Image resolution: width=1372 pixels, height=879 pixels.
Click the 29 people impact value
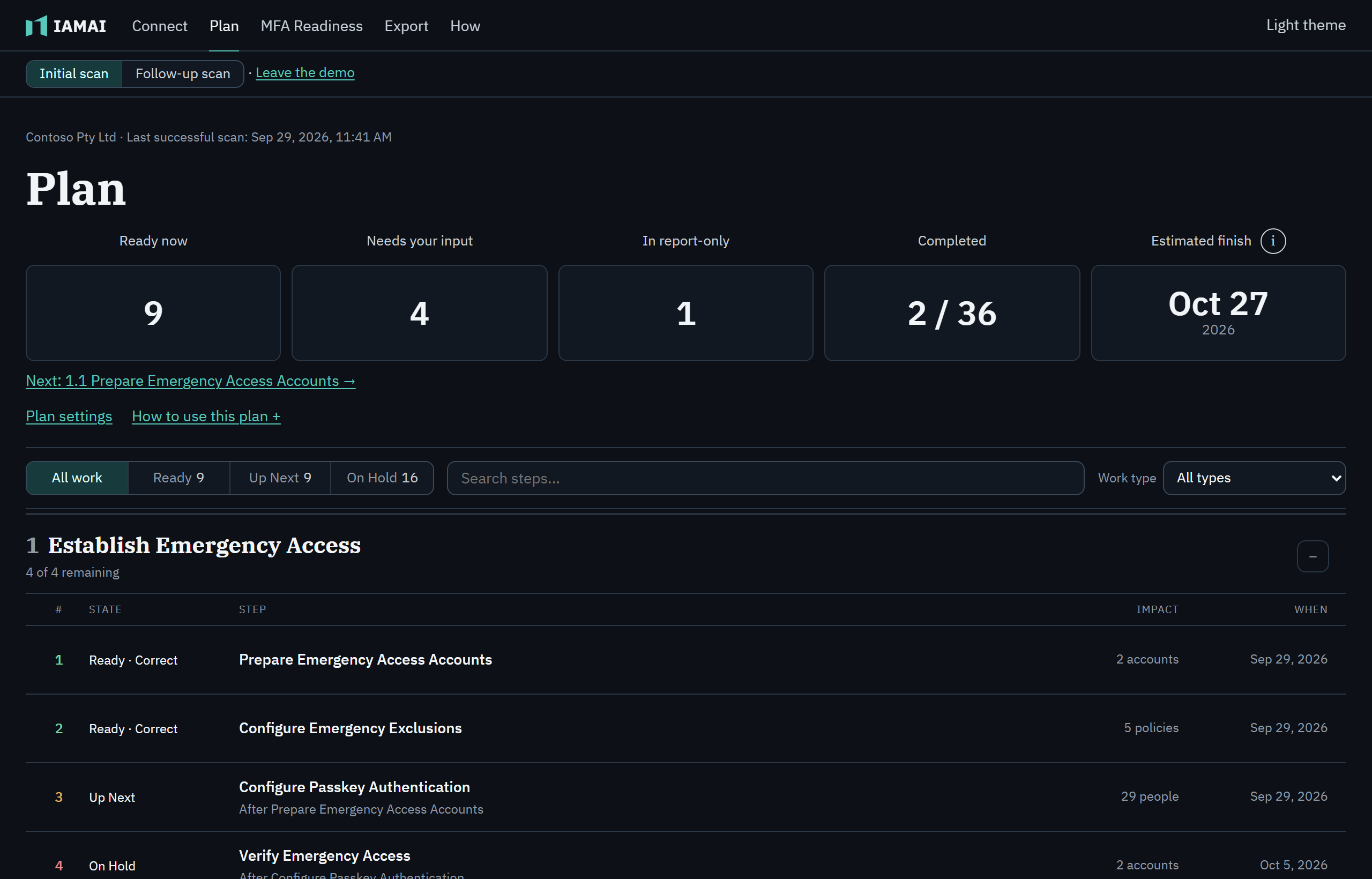[1150, 796]
